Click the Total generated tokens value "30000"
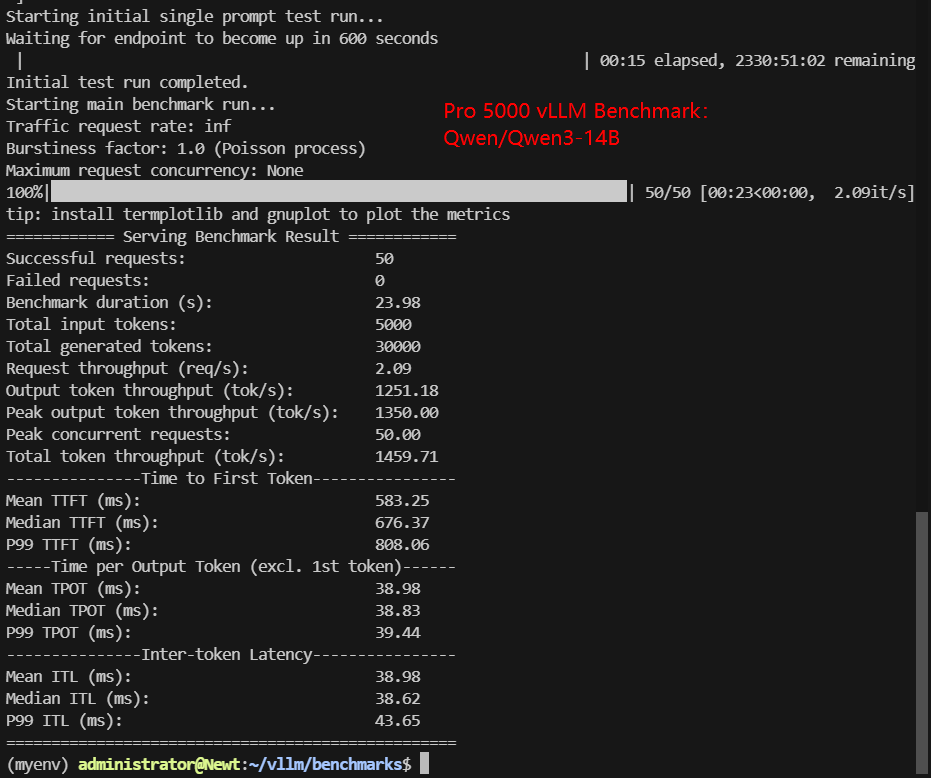This screenshot has width=931, height=778. 398,346
